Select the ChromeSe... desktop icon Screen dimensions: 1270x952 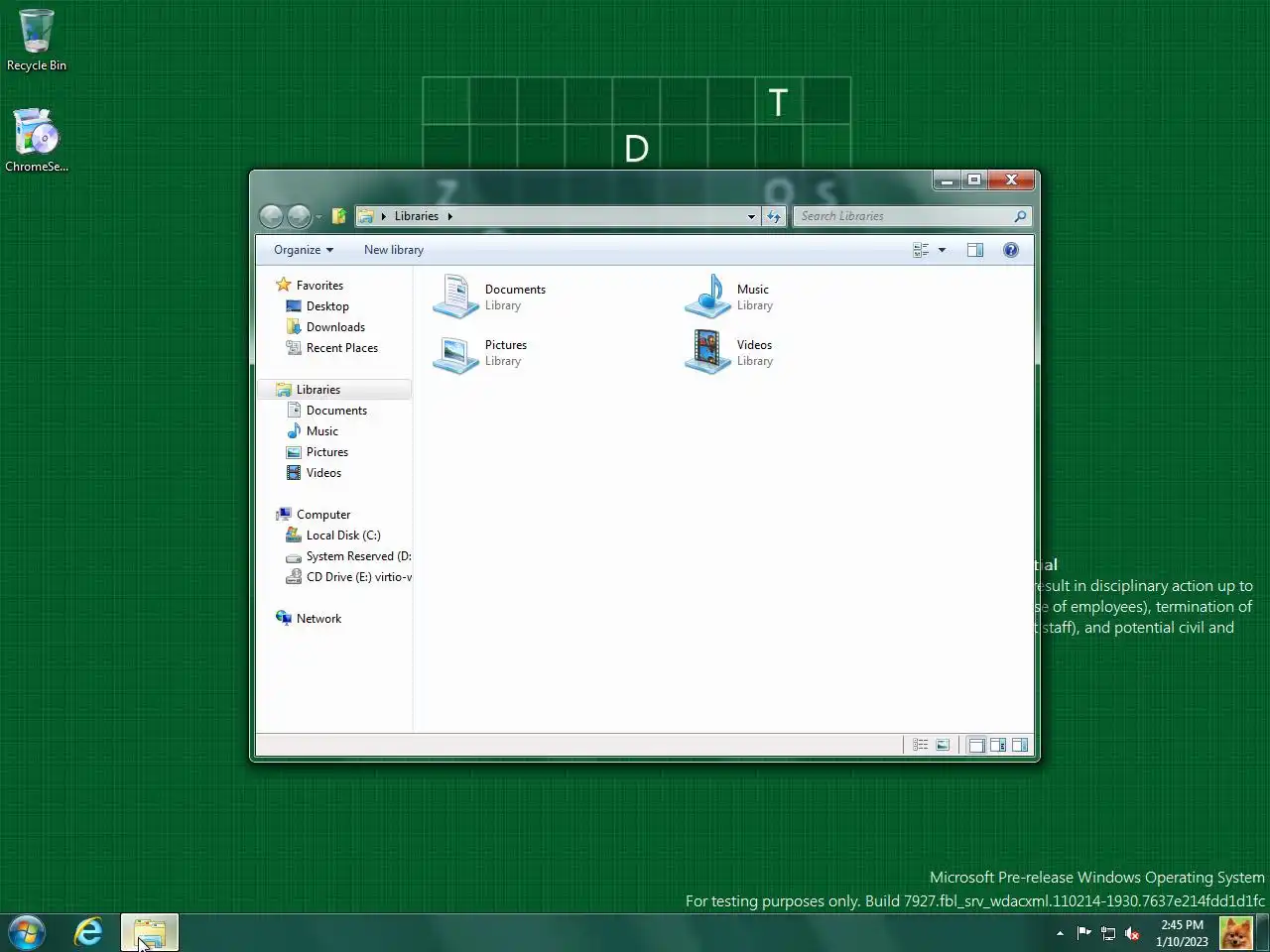tap(37, 140)
